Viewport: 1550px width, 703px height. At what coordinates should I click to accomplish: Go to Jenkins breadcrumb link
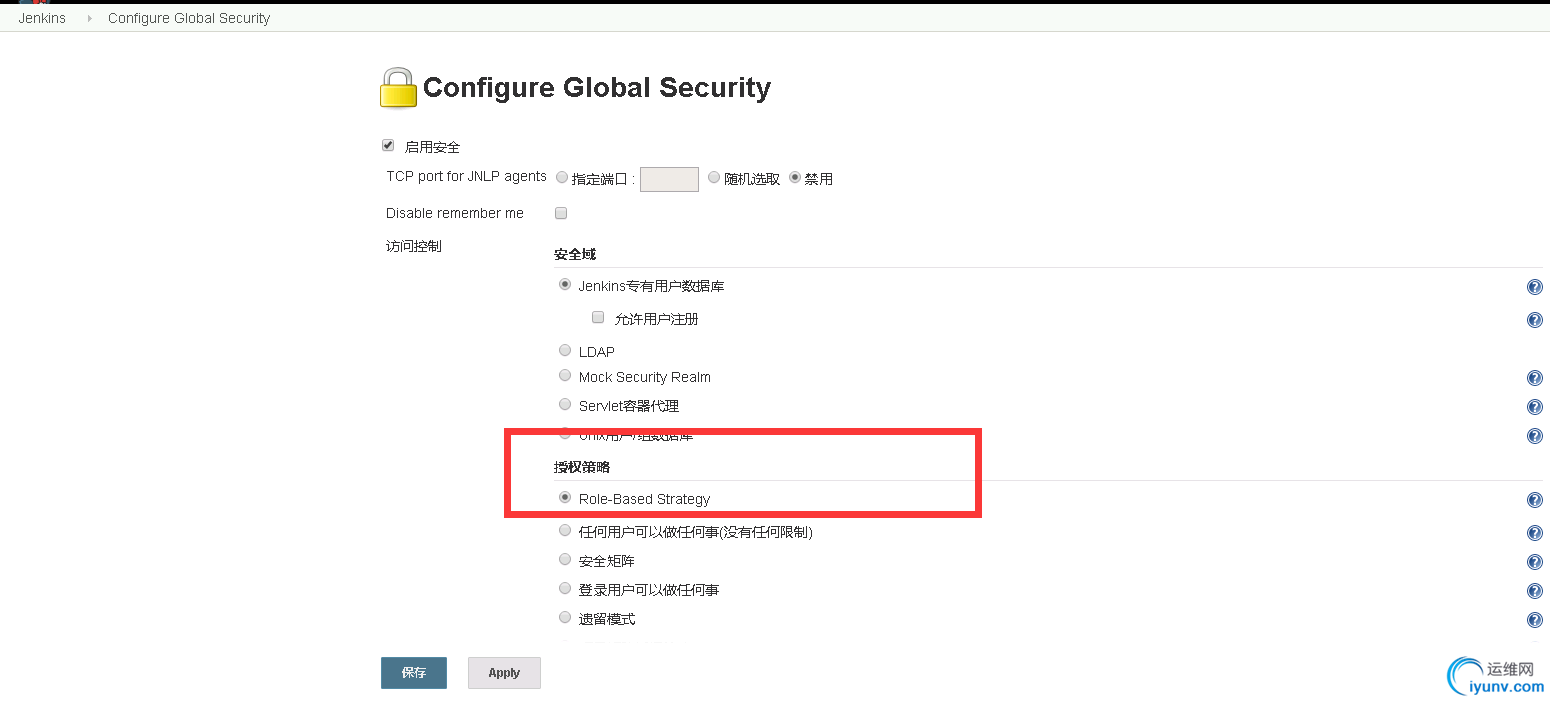tap(42, 18)
